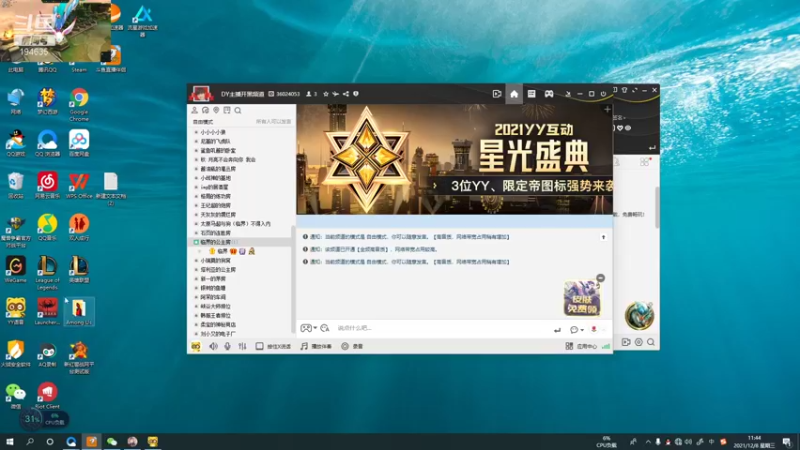Image resolution: width=800 pixels, height=450 pixels.
Task: Favorite the channel with the star icon
Action: [326, 94]
